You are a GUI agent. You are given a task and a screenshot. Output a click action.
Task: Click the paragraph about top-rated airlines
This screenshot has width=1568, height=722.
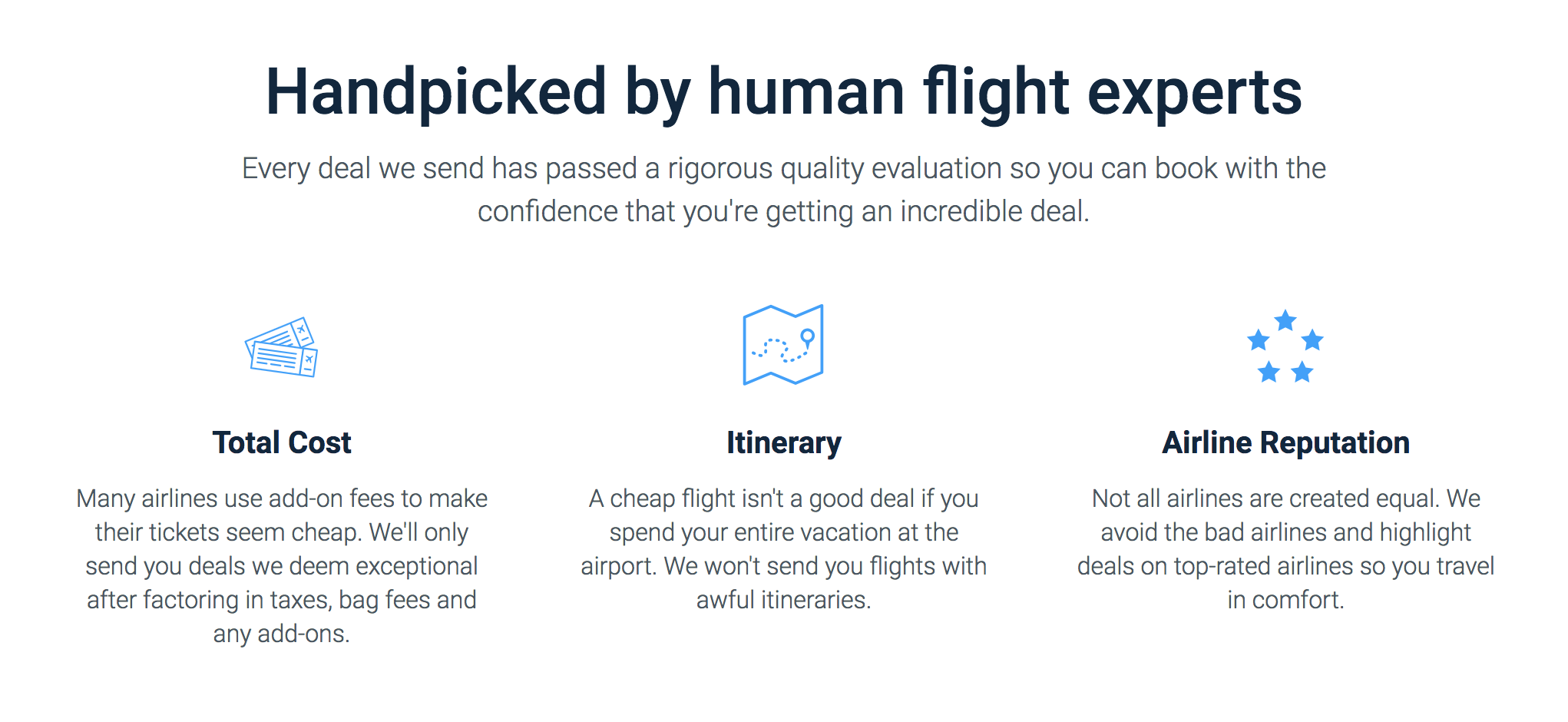1285,548
